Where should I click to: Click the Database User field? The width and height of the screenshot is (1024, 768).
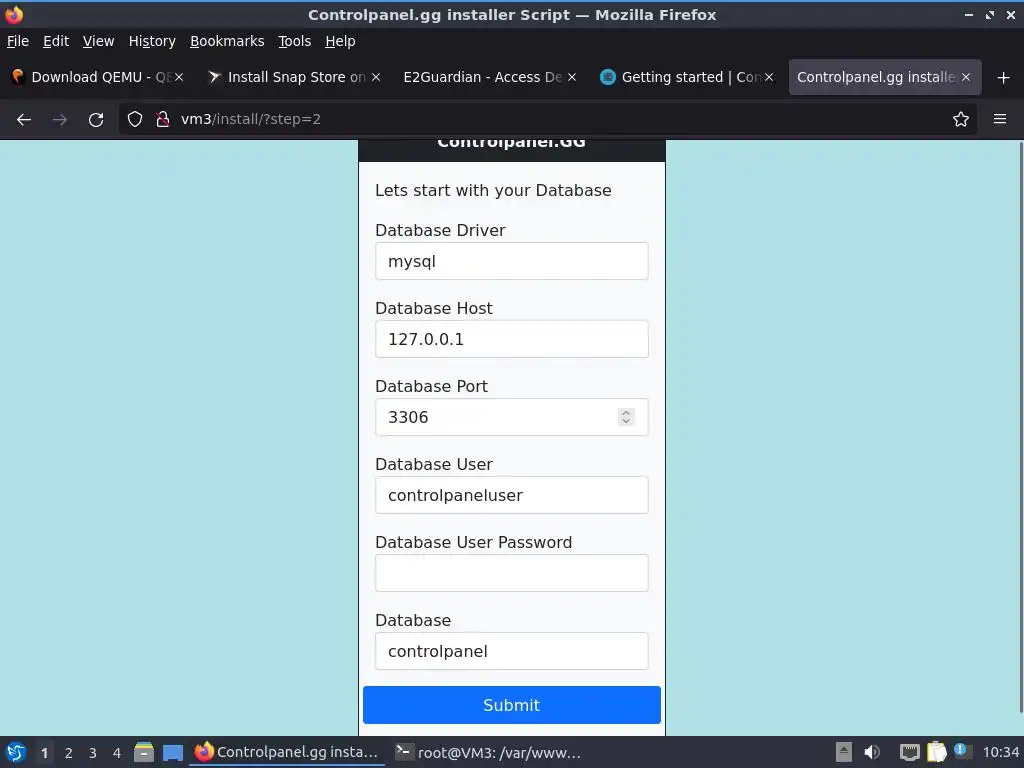pyautogui.click(x=511, y=495)
